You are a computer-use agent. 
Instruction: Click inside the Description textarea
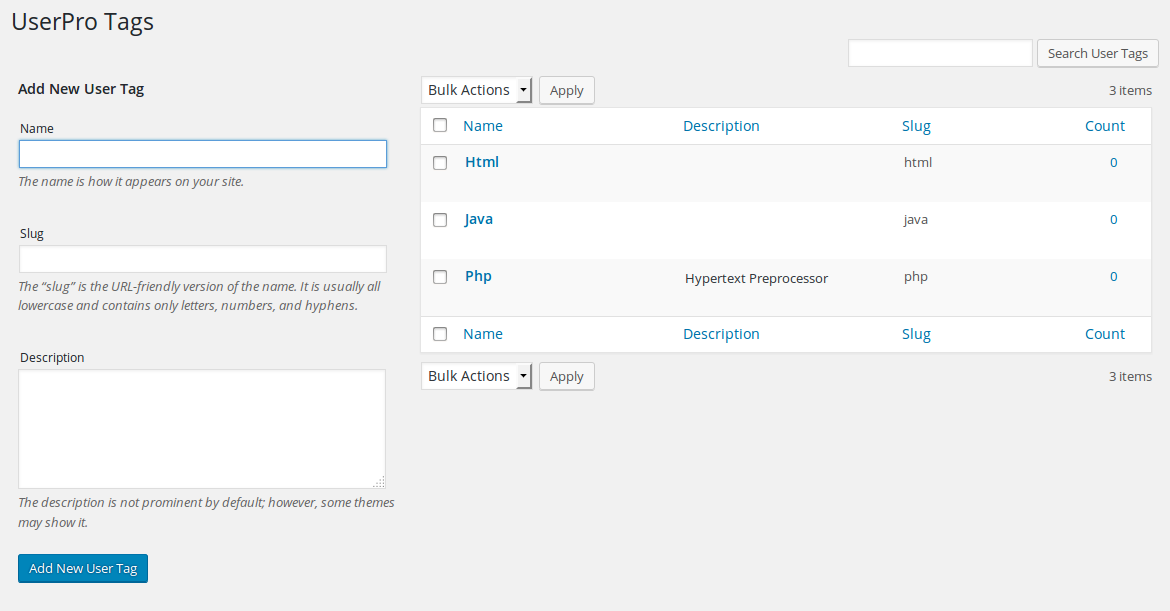pos(202,429)
